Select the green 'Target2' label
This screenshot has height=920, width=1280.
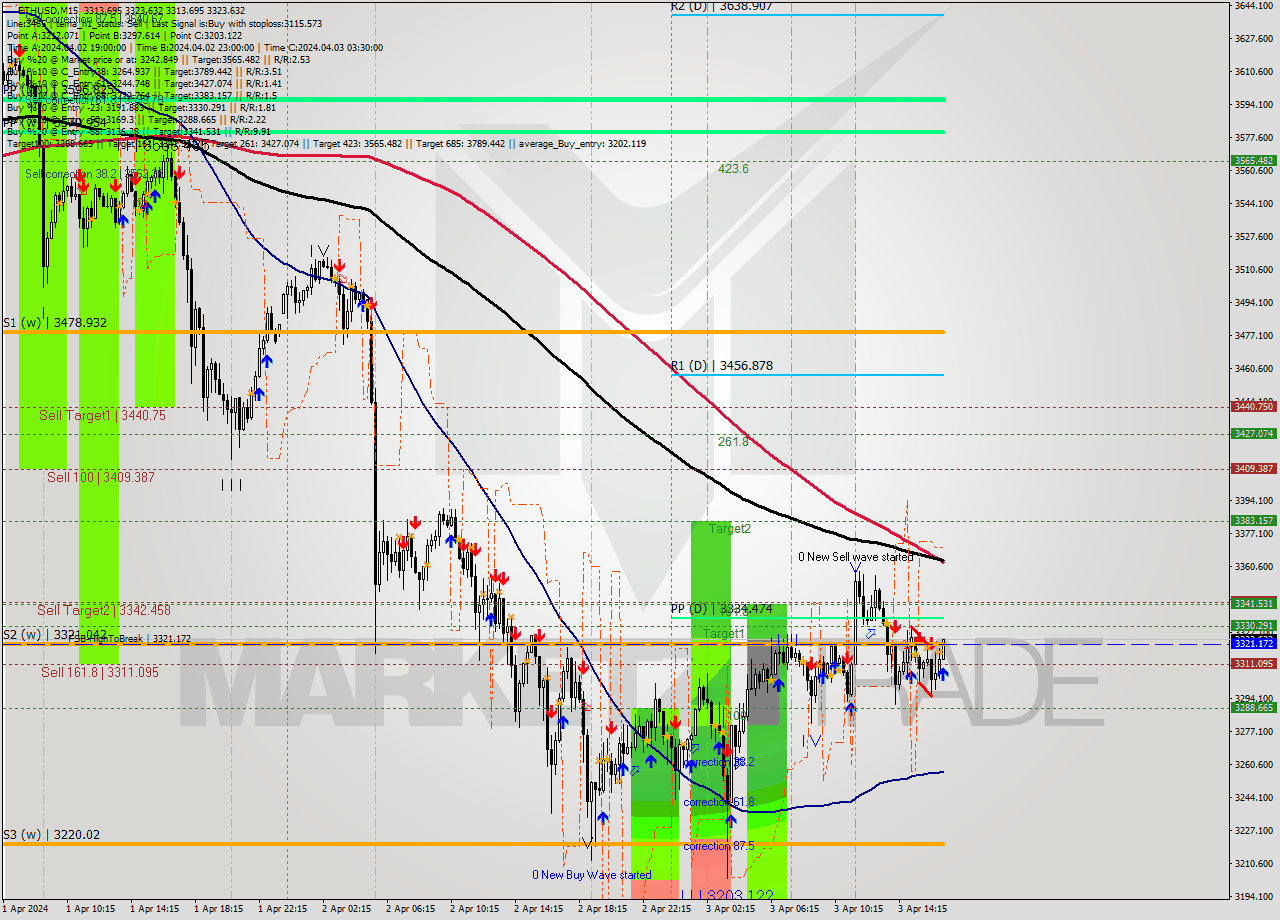[x=730, y=528]
